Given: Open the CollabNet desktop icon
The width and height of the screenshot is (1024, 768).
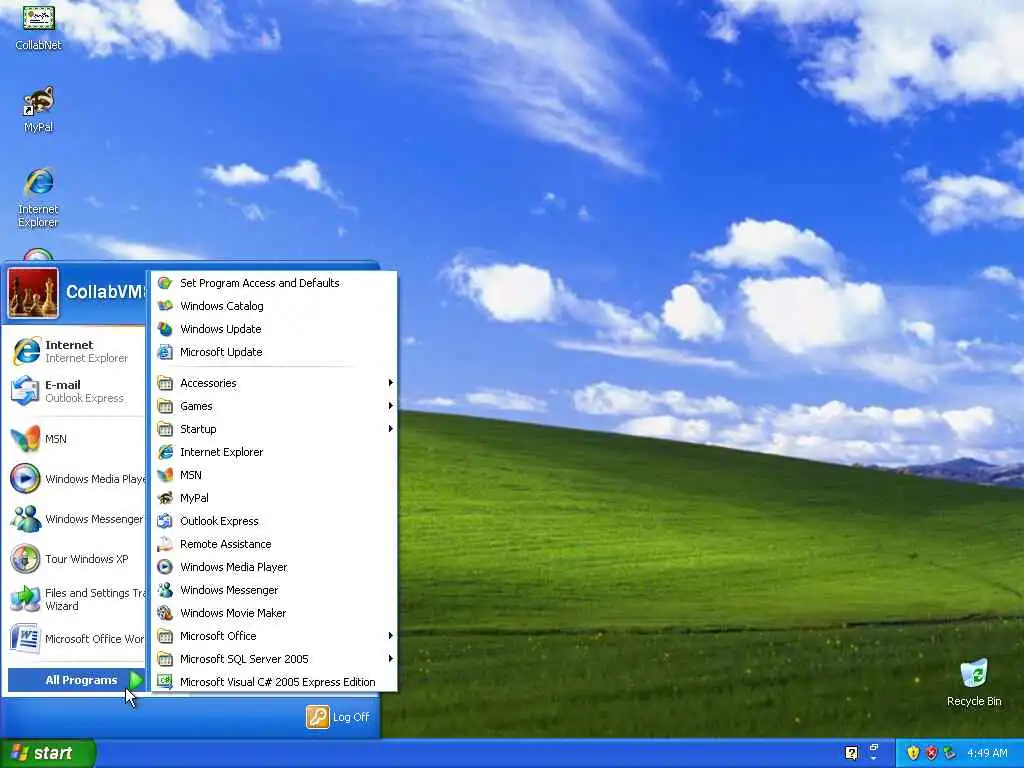Looking at the screenshot, I should point(39,27).
